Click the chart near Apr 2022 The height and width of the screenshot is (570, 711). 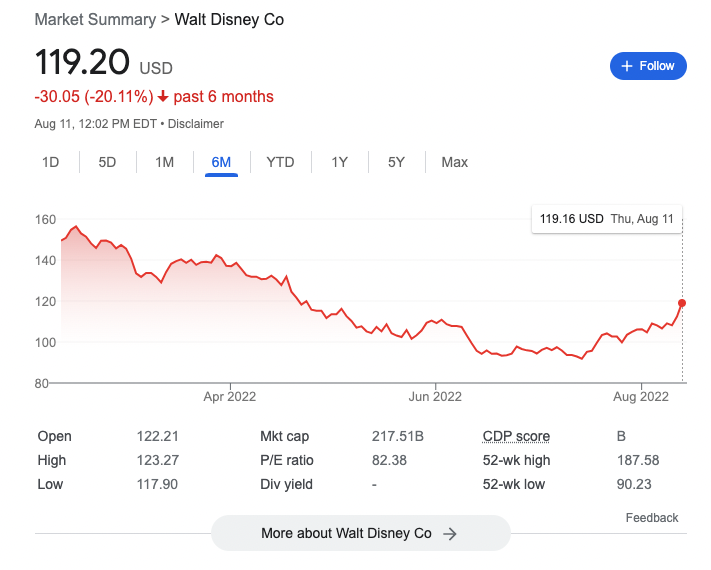coord(230,264)
